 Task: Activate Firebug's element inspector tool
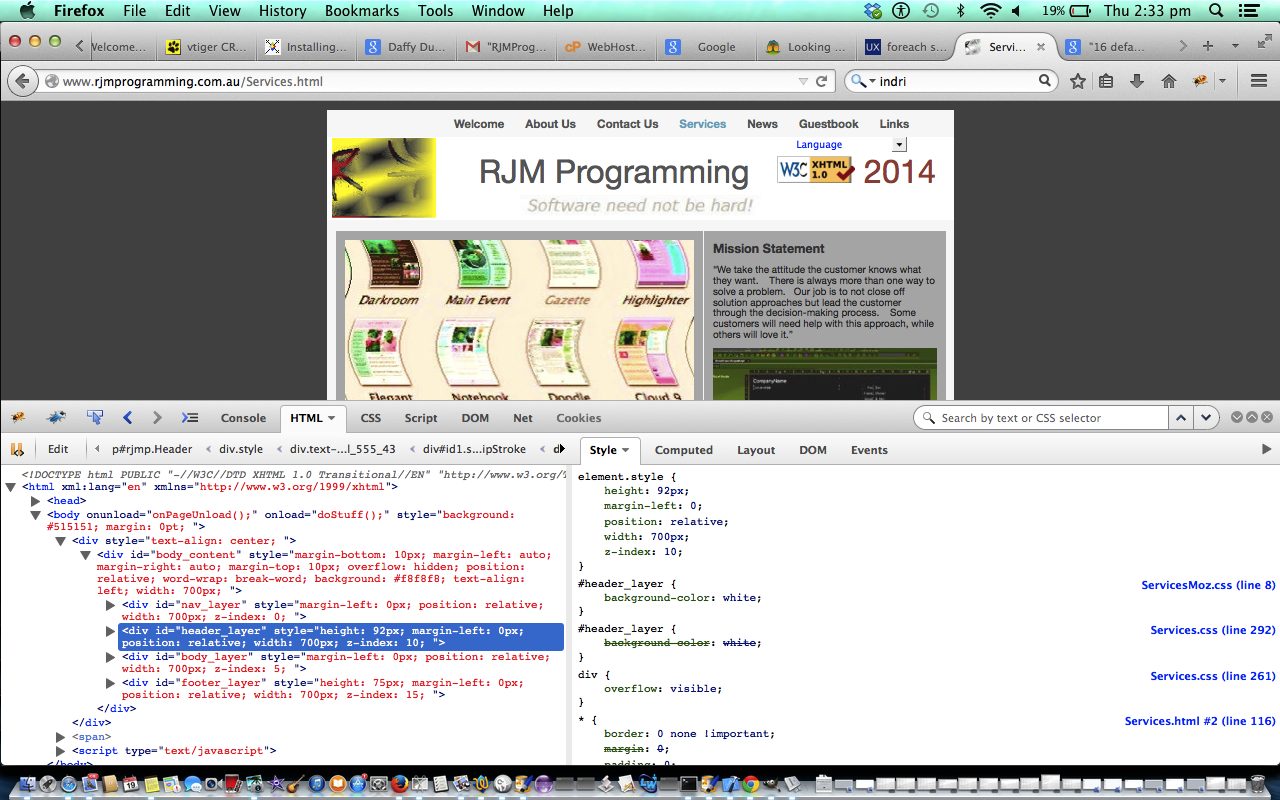(94, 418)
